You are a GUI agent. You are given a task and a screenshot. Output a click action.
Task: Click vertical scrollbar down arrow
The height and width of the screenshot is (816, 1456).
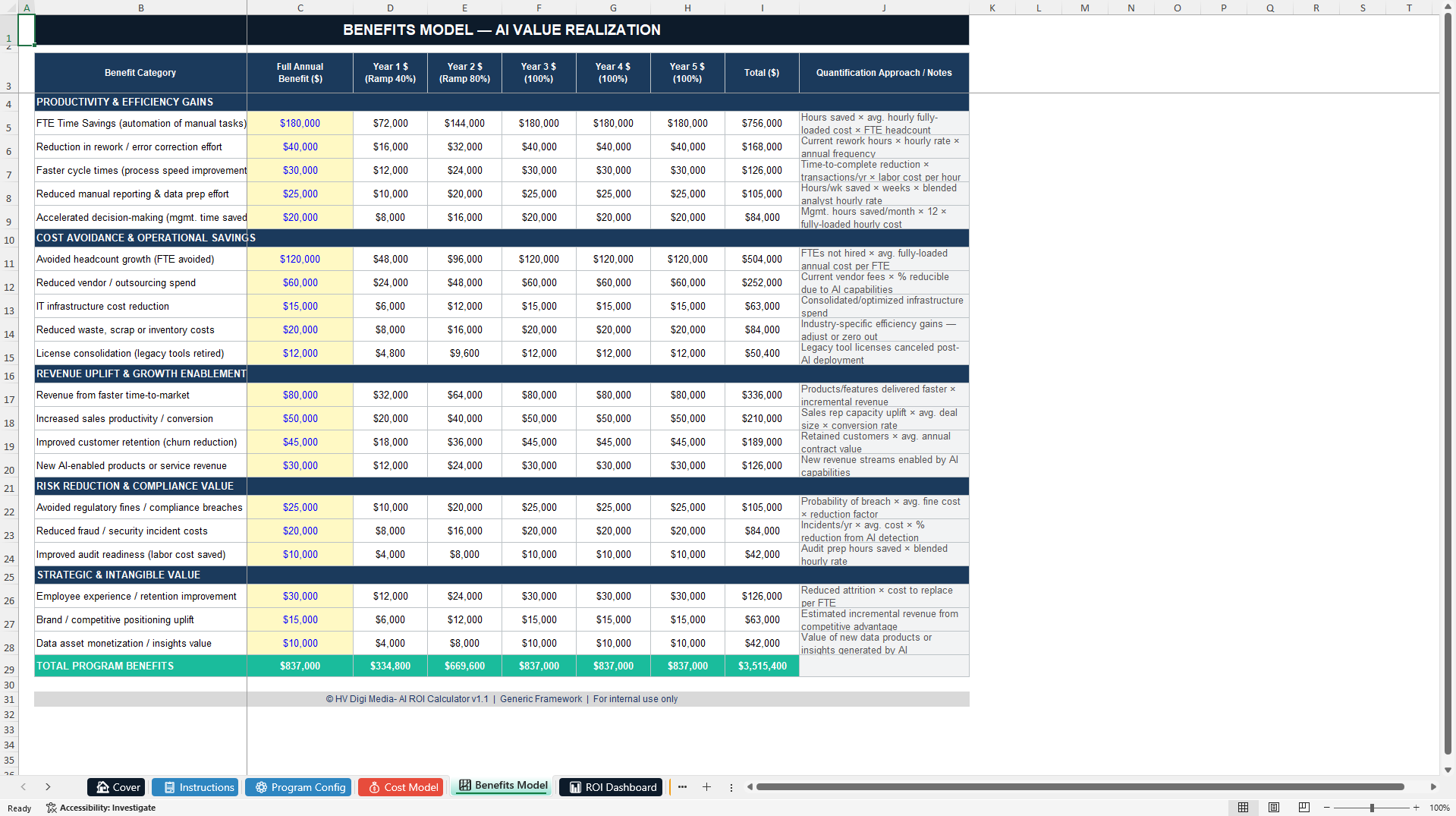(1448, 770)
